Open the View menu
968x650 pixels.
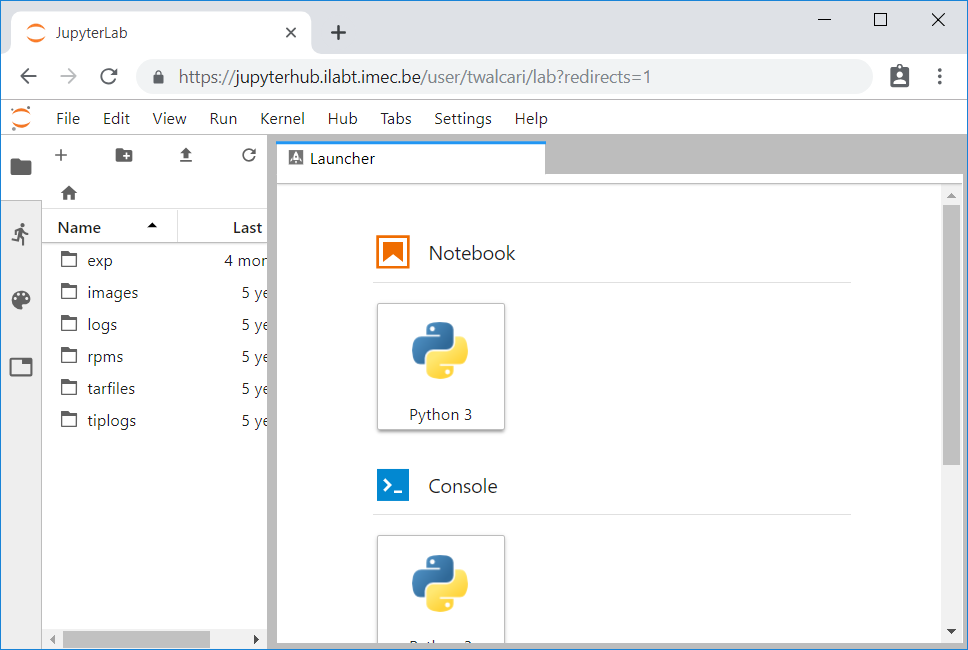click(169, 119)
